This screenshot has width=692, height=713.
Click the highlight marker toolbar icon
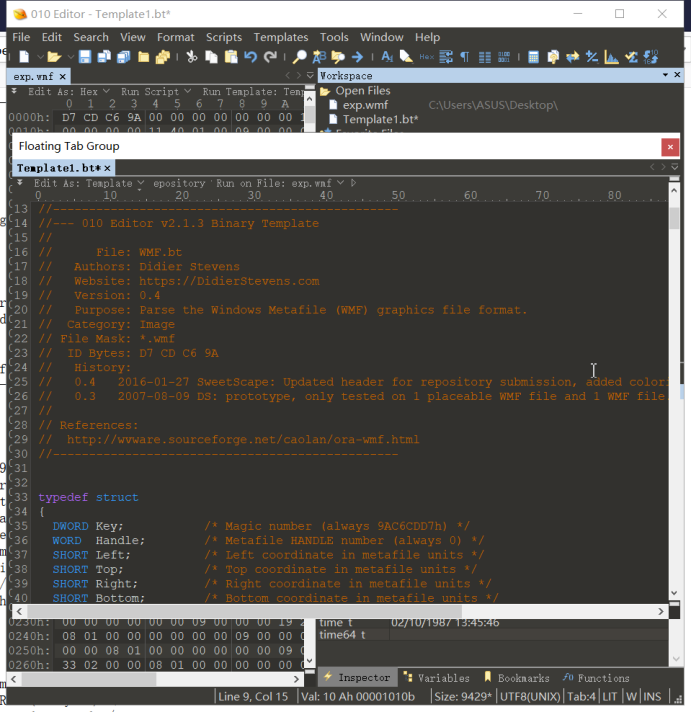tap(406, 57)
